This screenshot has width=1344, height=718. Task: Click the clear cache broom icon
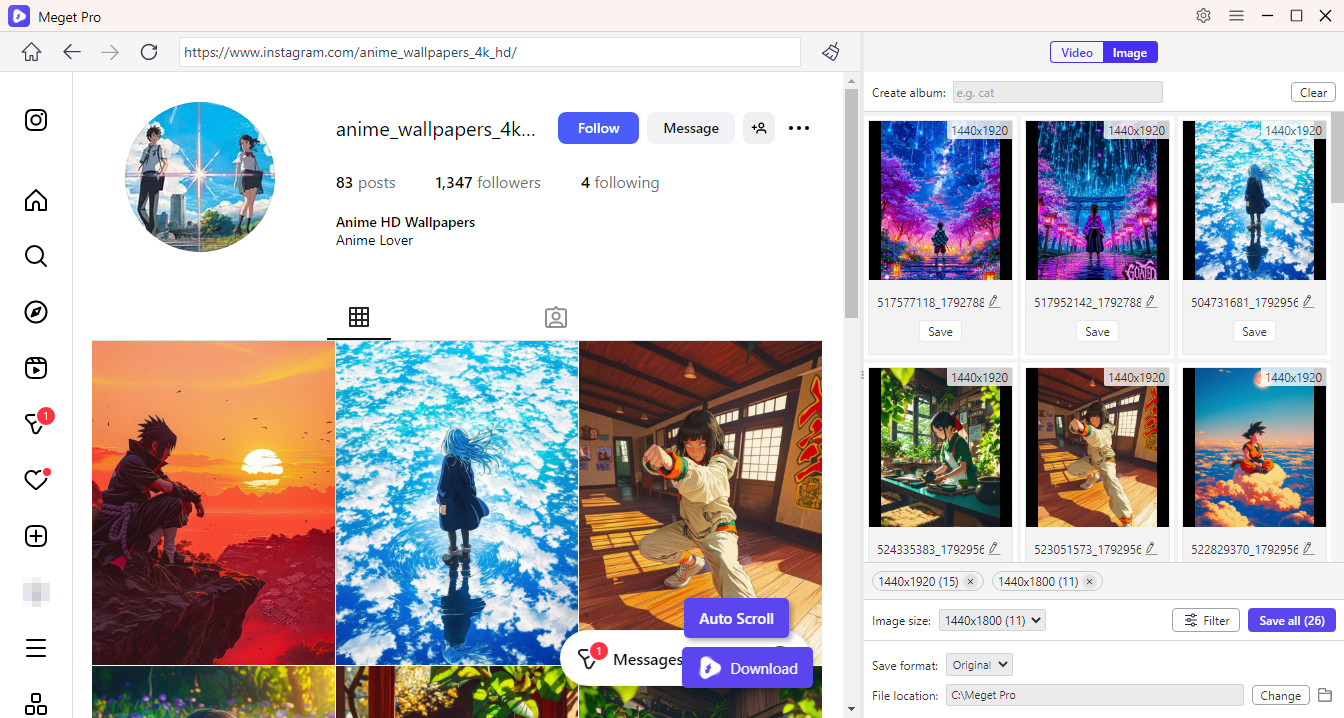(830, 52)
